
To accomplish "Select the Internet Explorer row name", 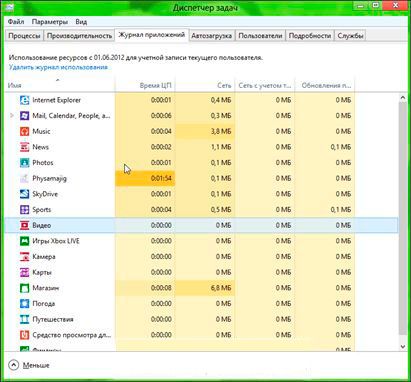I will click(56, 100).
